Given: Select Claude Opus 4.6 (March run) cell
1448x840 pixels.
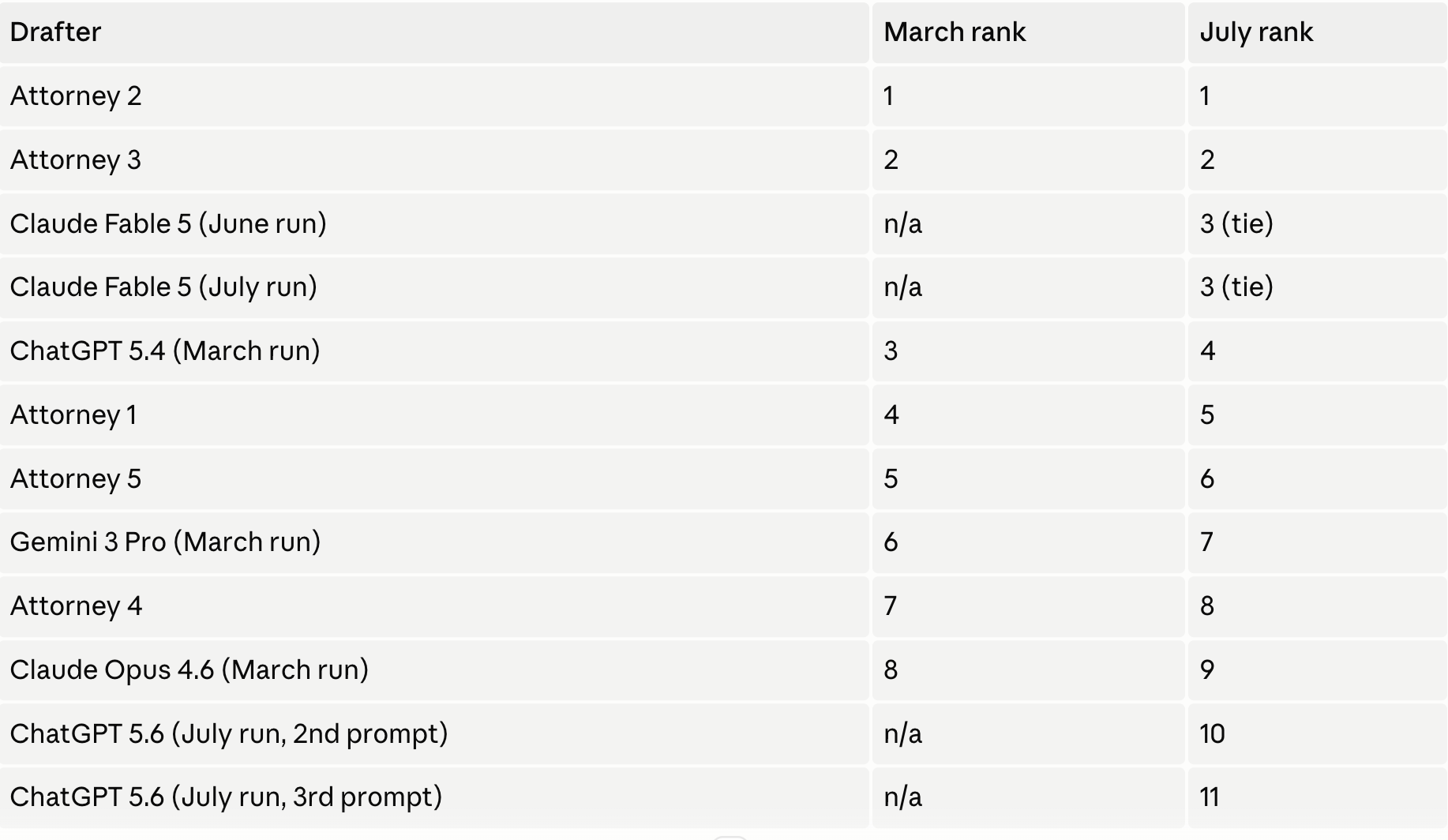Looking at the screenshot, I should click(x=434, y=670).
